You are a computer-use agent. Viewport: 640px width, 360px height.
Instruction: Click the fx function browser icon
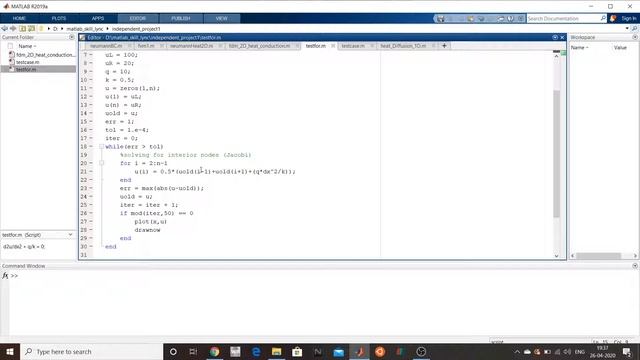[x=5, y=276]
